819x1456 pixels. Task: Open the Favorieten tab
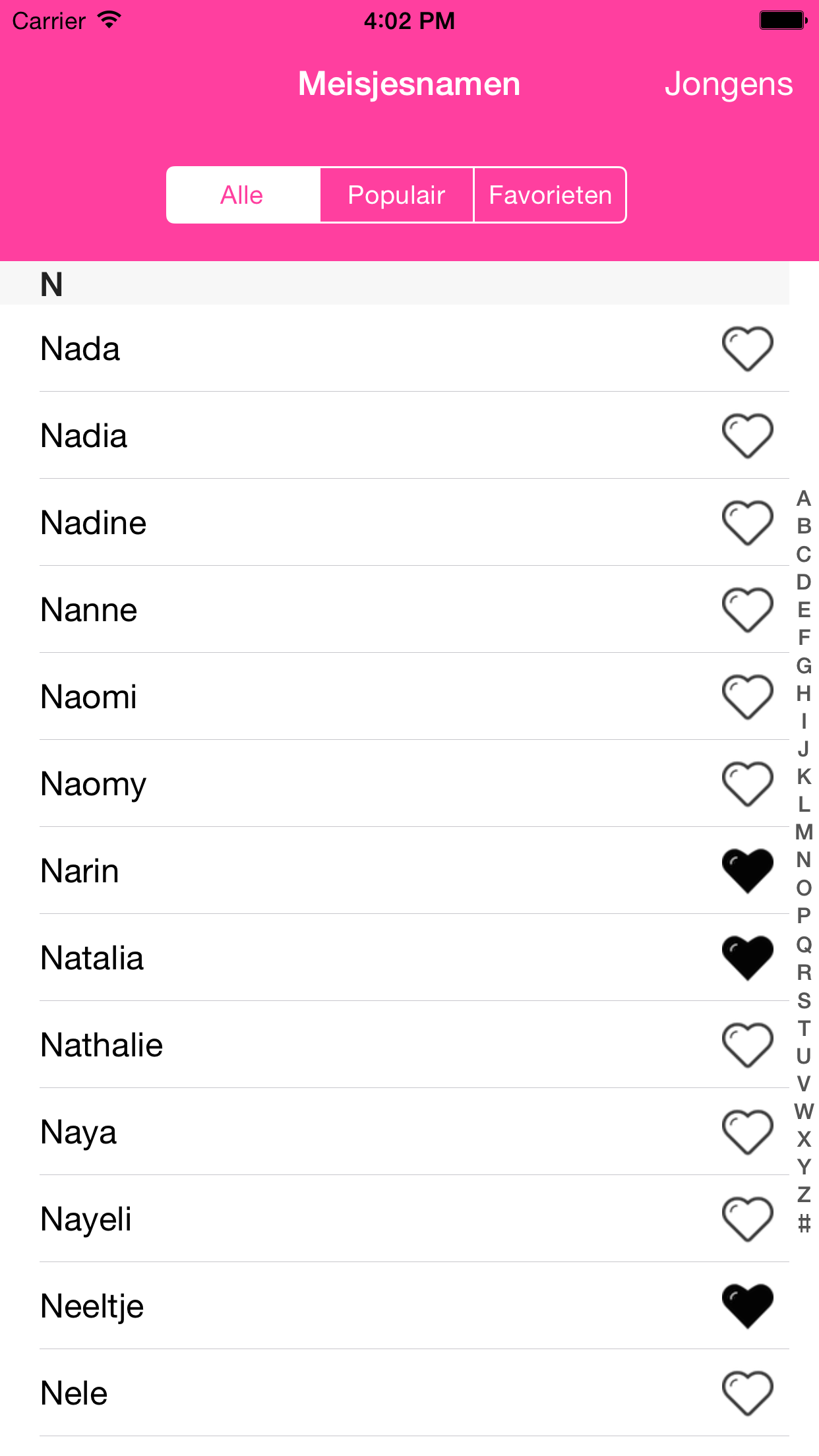(x=550, y=195)
